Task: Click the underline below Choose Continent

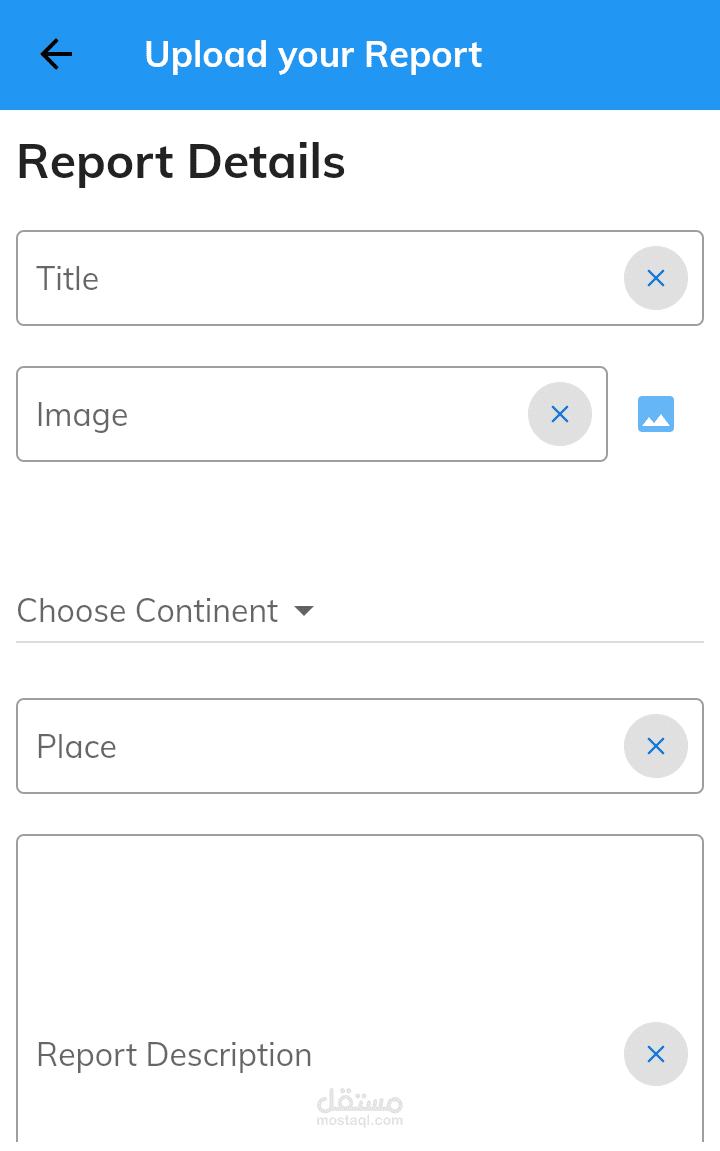Action: (x=500, y=641)
